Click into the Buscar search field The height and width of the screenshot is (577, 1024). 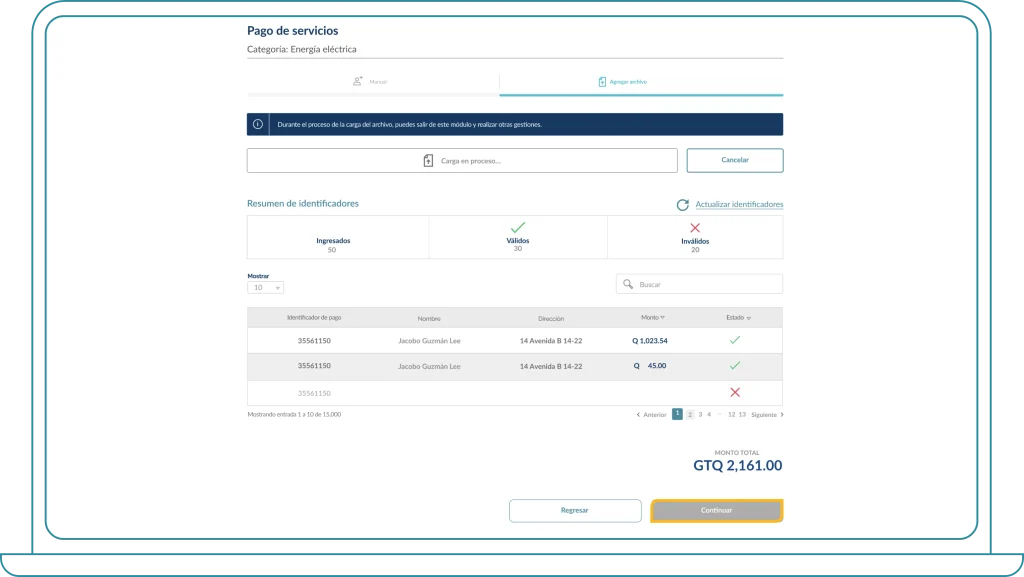(705, 285)
